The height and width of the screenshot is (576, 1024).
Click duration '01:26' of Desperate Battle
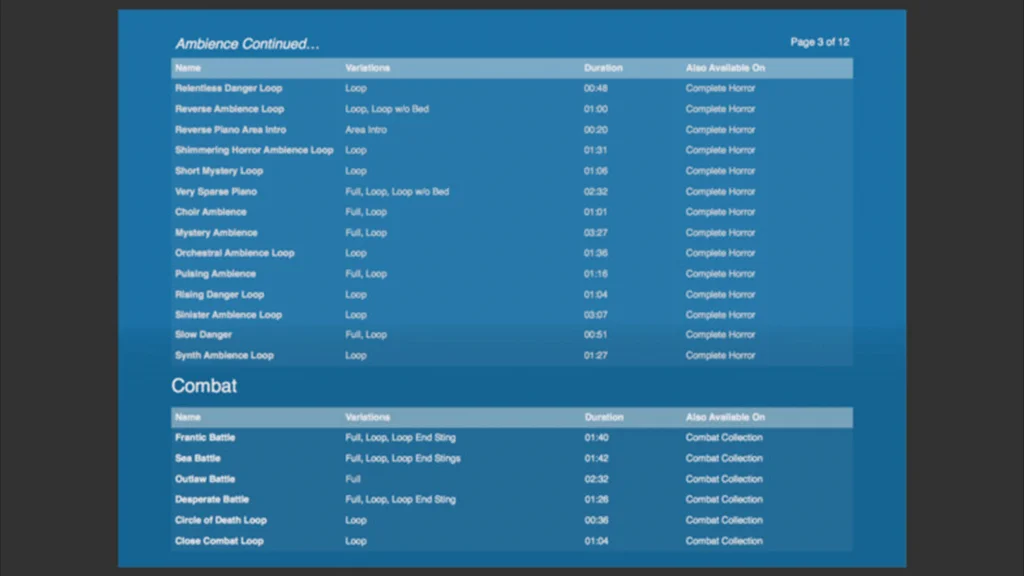coord(596,500)
